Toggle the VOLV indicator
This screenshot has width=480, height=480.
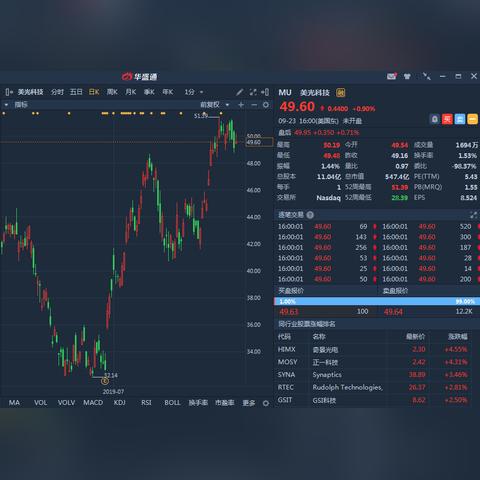point(66,403)
